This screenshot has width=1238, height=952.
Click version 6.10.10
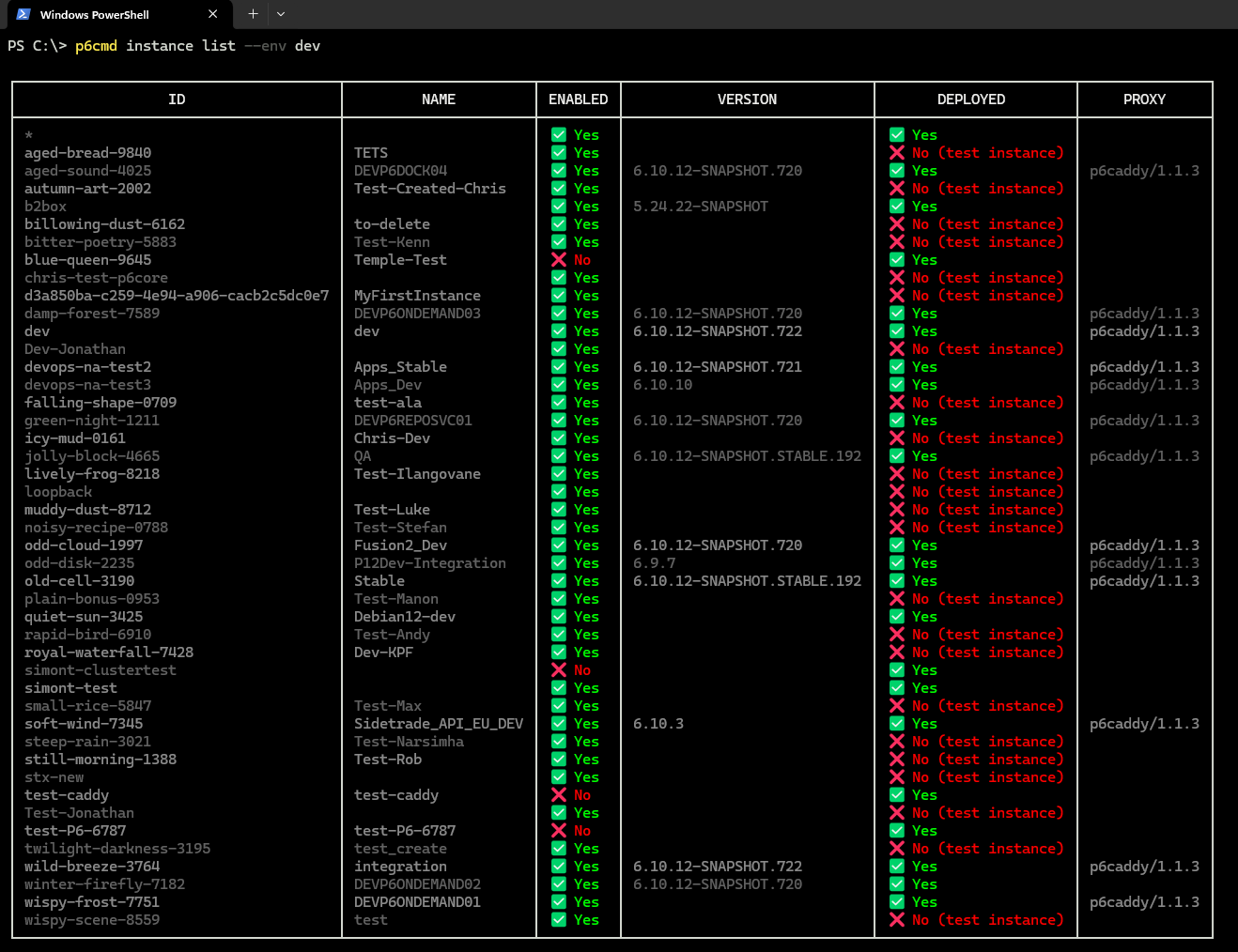point(662,385)
